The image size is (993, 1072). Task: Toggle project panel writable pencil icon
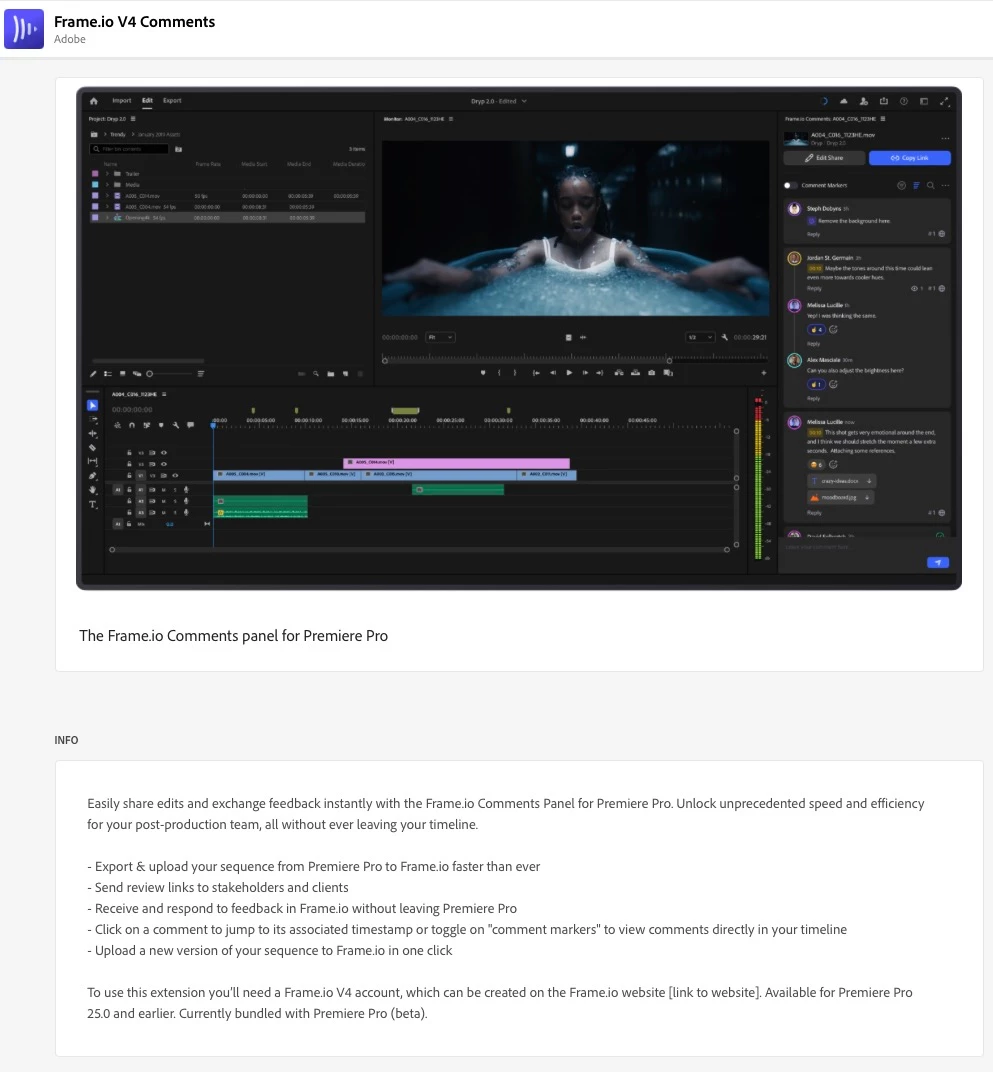[x=93, y=374]
